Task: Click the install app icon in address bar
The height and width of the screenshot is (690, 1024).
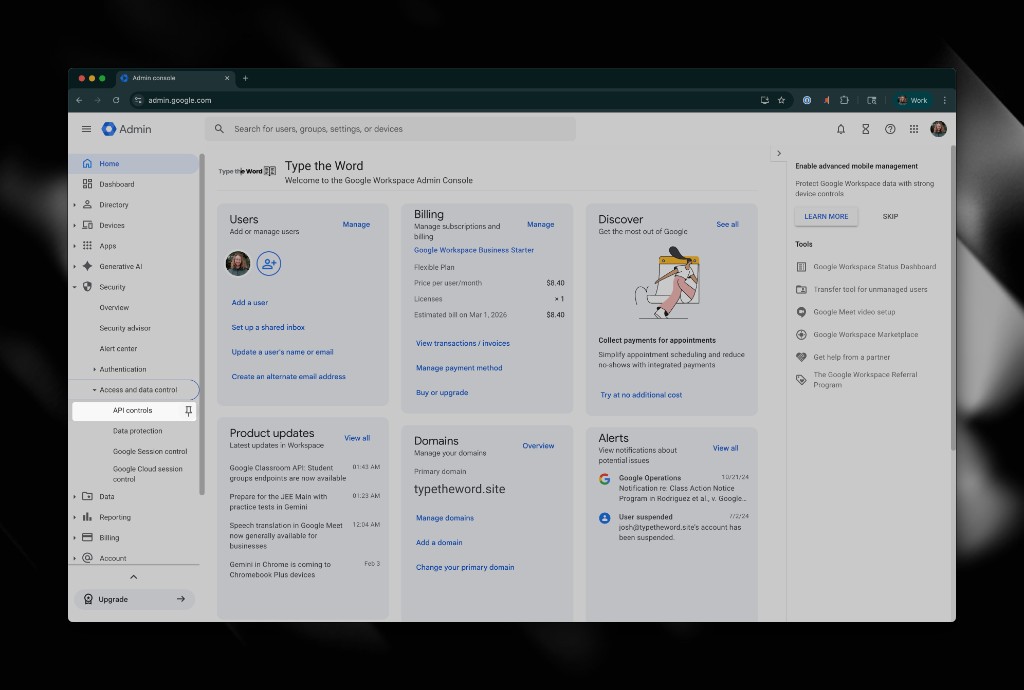Action: coord(764,101)
